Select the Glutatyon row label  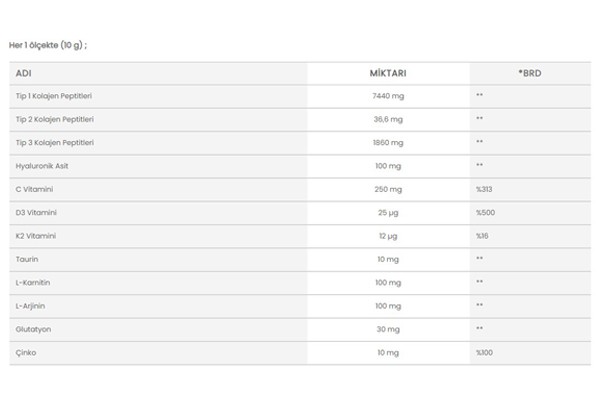(34, 329)
